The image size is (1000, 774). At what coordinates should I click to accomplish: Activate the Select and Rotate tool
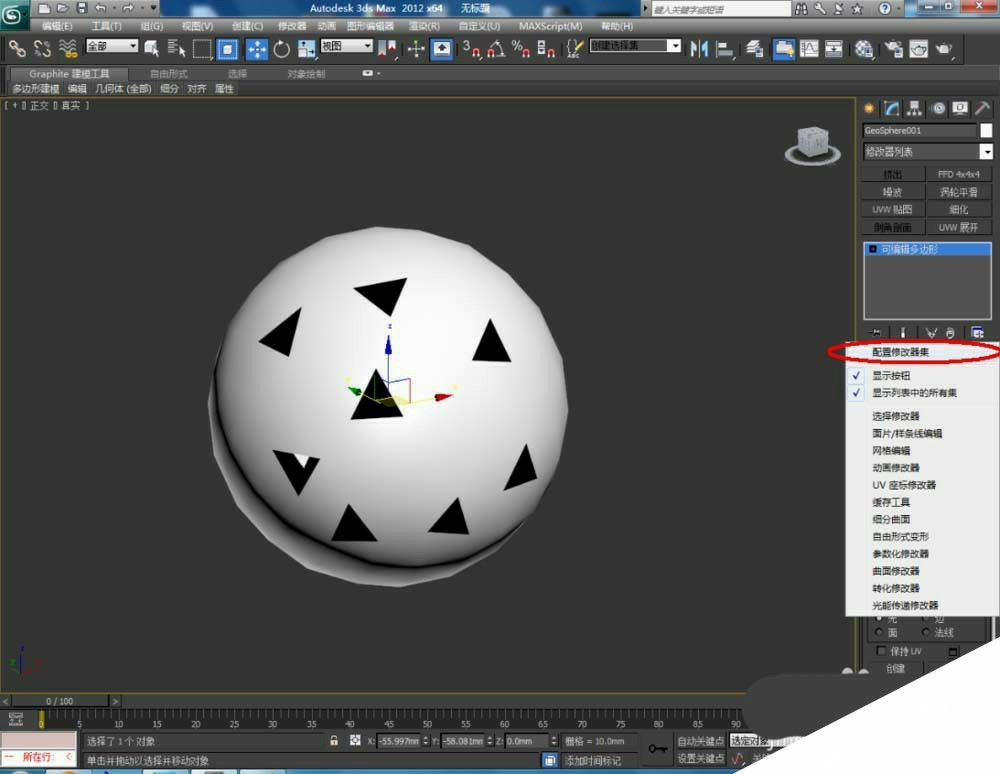pos(282,48)
